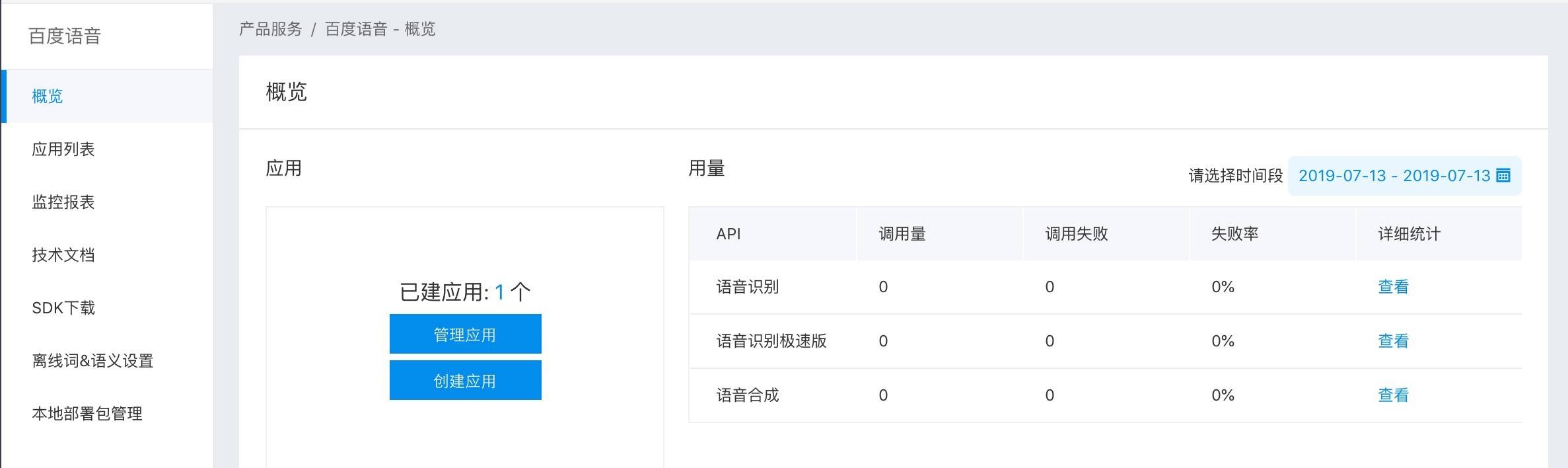Screen dimensions: 1568x468
Task: Click 百度语音 - 概览 breadcrumb text
Action: tap(380, 29)
